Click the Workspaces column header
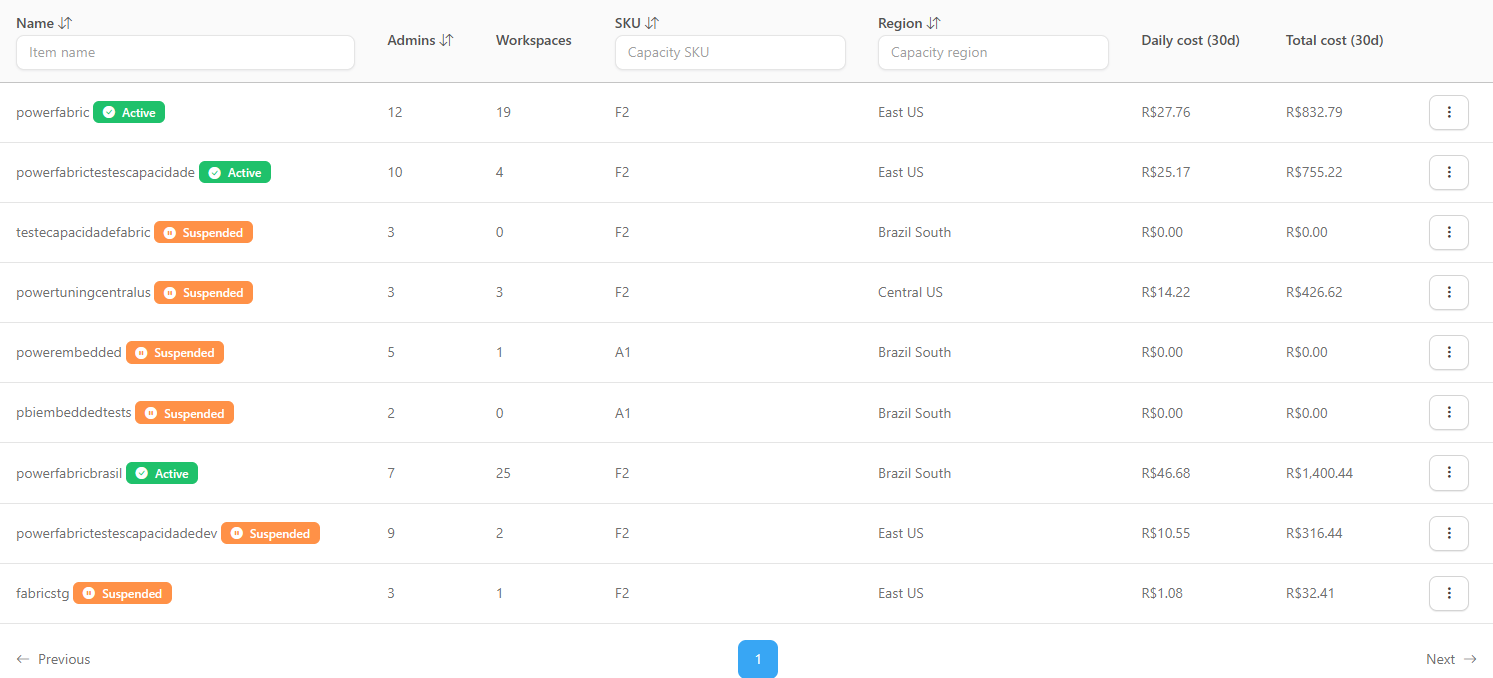This screenshot has width=1493, height=678. (534, 40)
